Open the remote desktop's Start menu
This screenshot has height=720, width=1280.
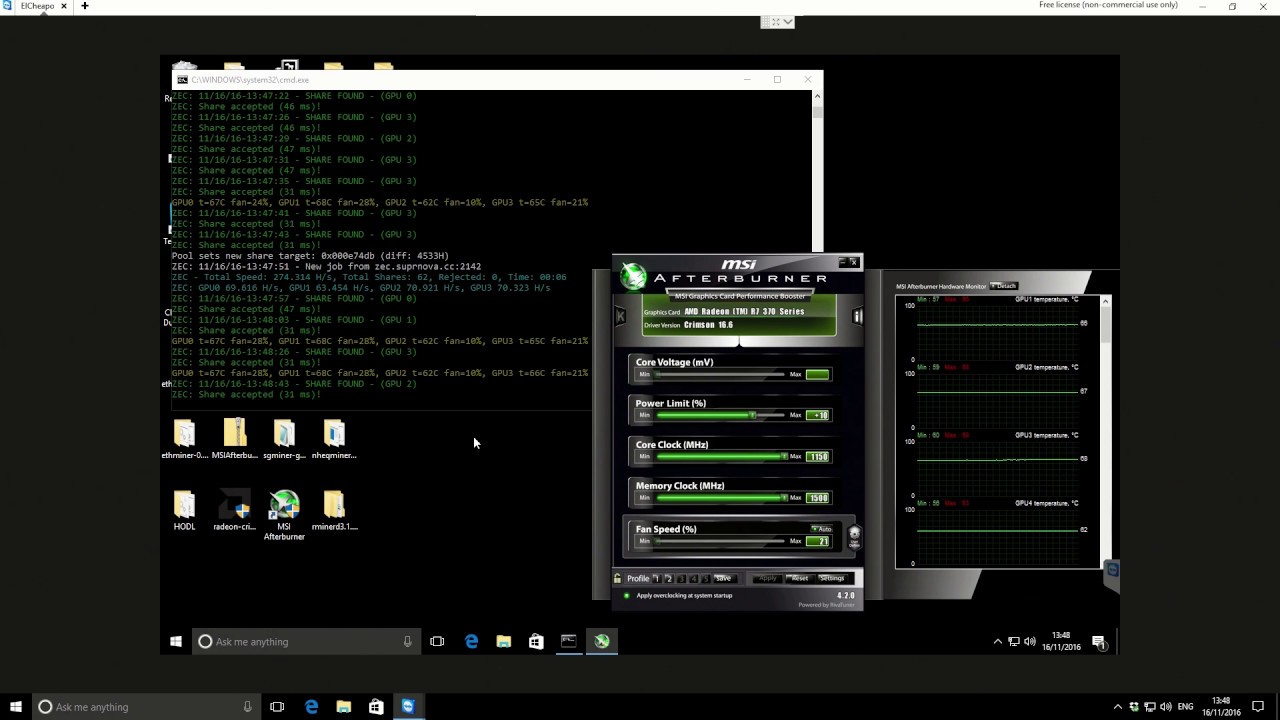pyautogui.click(x=176, y=641)
